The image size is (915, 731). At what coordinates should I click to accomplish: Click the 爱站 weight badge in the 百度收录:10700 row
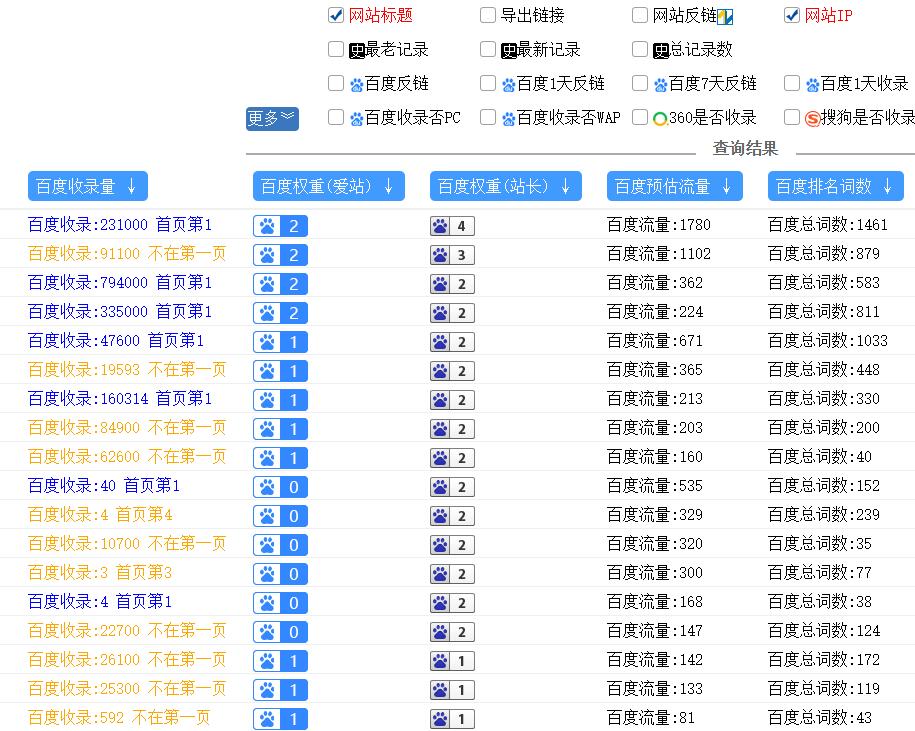[280, 545]
